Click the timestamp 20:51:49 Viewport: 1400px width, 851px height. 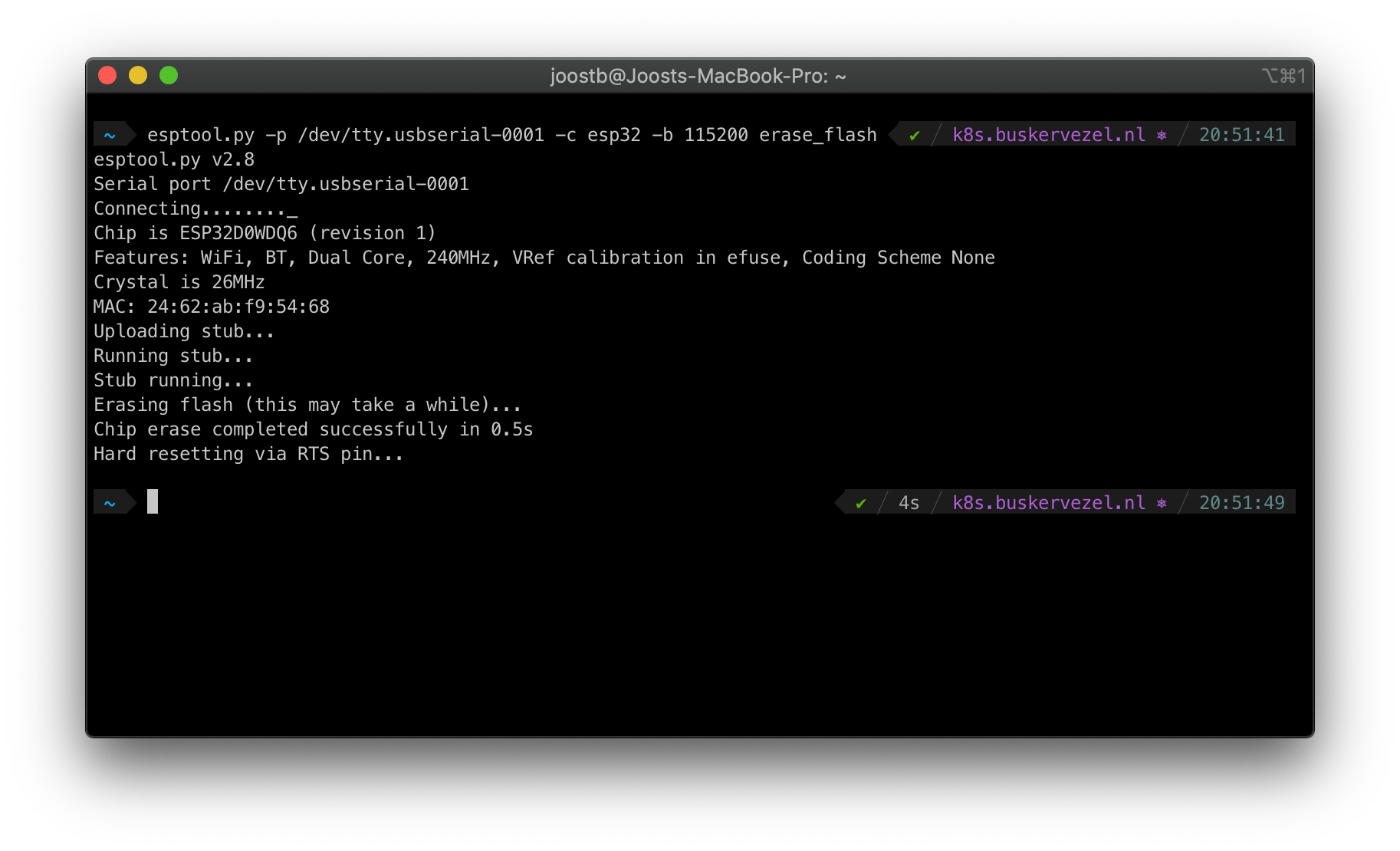tap(1241, 503)
